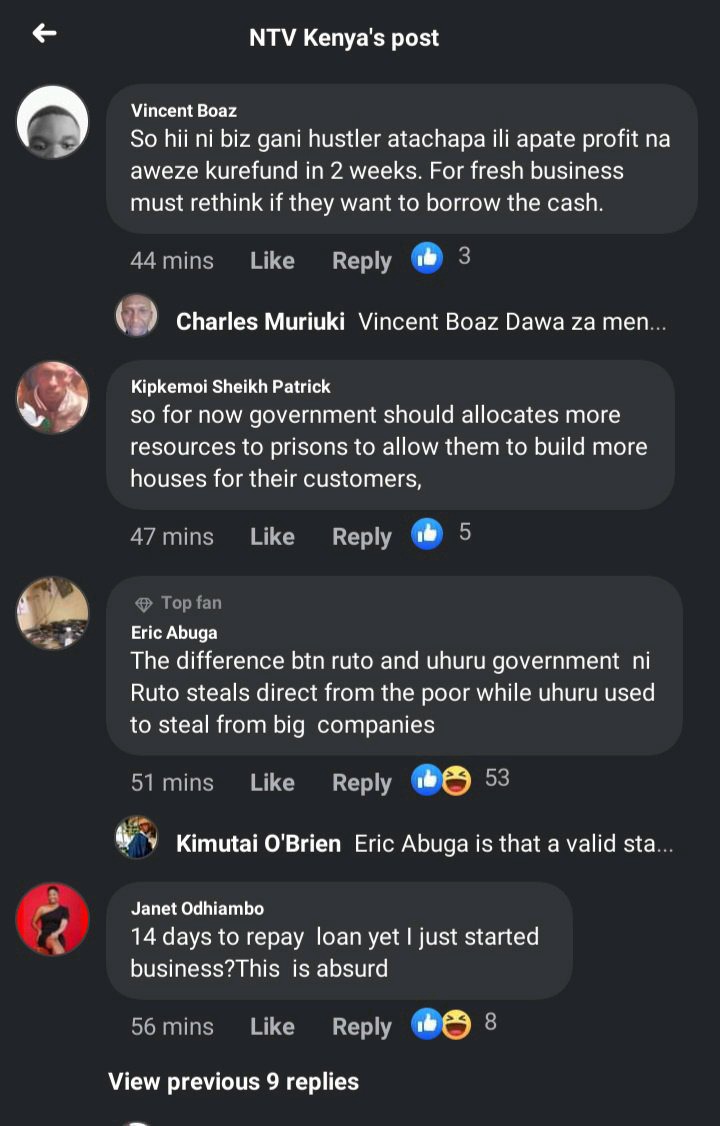The image size is (720, 1126).
Task: Tap the back arrow icon
Action: 45,33
